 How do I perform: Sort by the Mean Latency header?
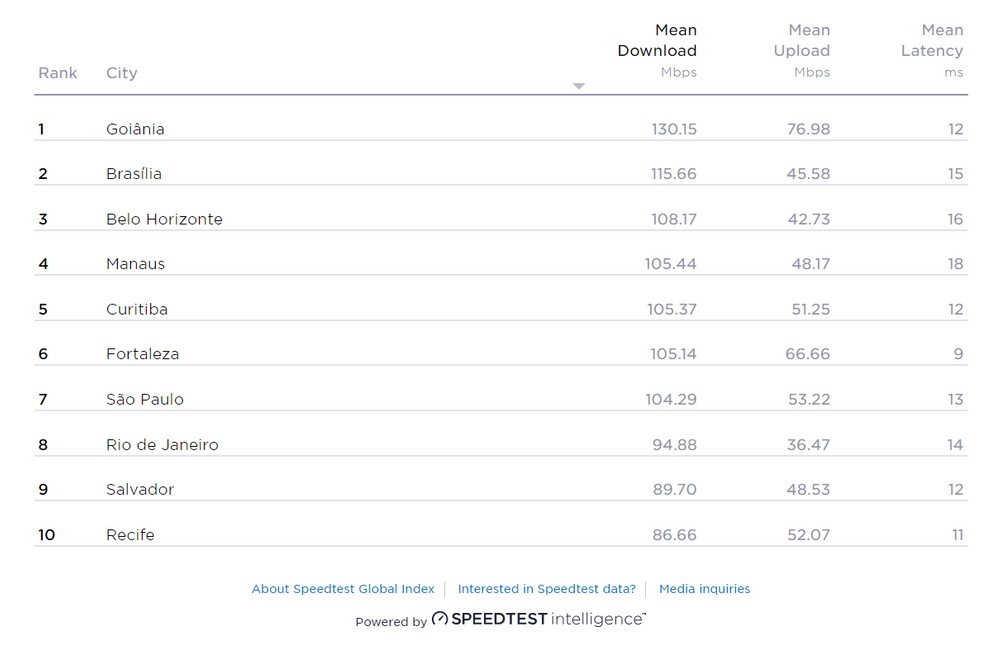932,41
